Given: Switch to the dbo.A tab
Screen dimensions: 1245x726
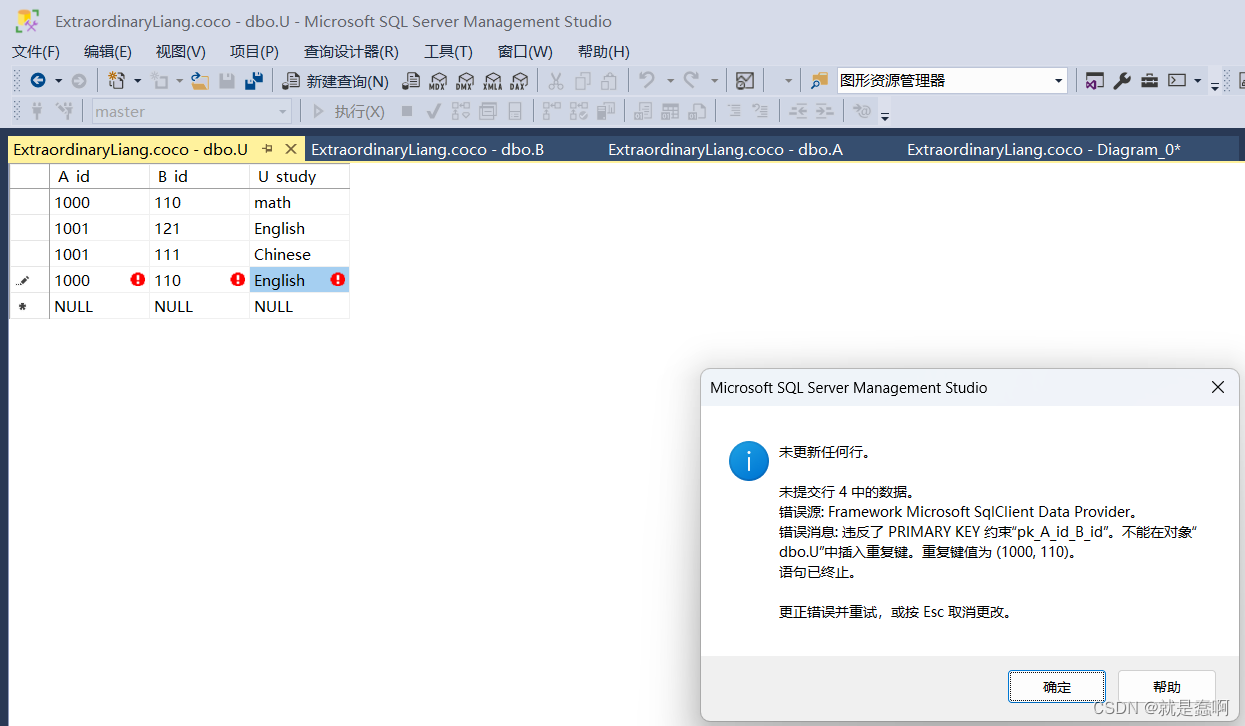Looking at the screenshot, I should pos(725,149).
